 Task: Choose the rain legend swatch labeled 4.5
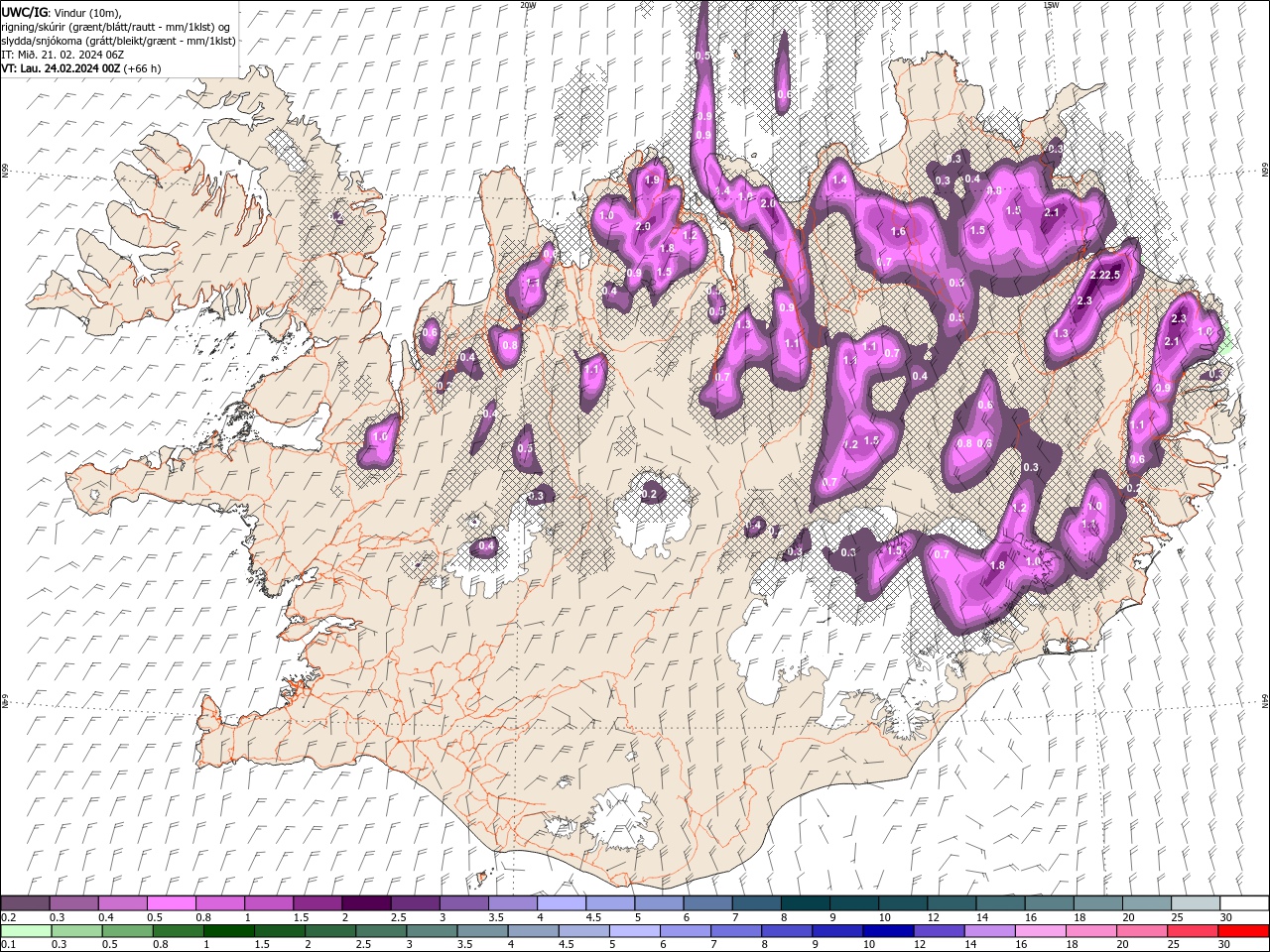(583, 931)
